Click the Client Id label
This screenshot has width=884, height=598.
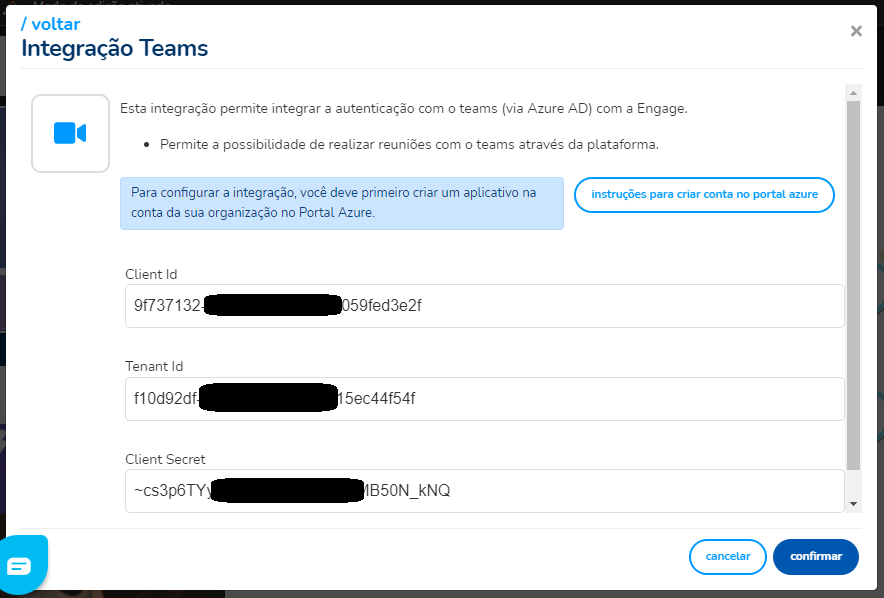pos(151,274)
